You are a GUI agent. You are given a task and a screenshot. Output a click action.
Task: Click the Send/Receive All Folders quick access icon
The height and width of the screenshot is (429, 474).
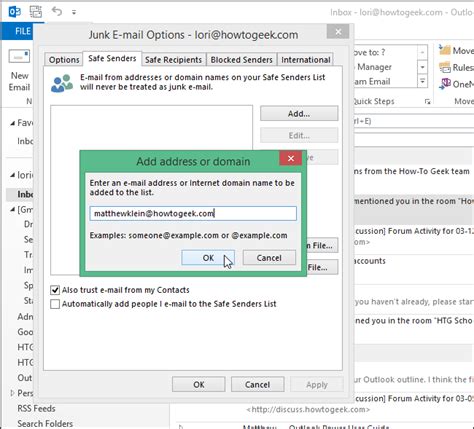click(36, 12)
